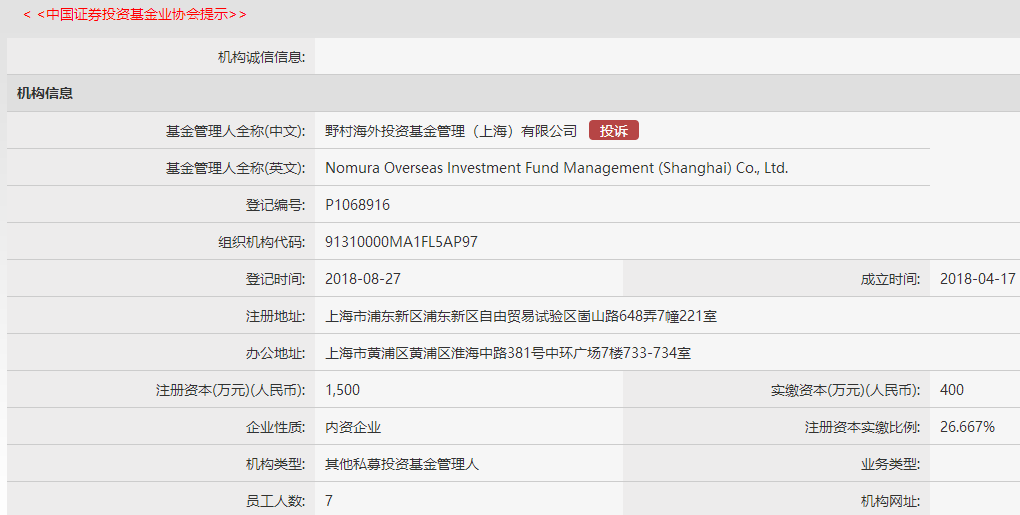This screenshot has width=1020, height=515.
Task: Click the 登记时间 label
Action: click(275, 279)
